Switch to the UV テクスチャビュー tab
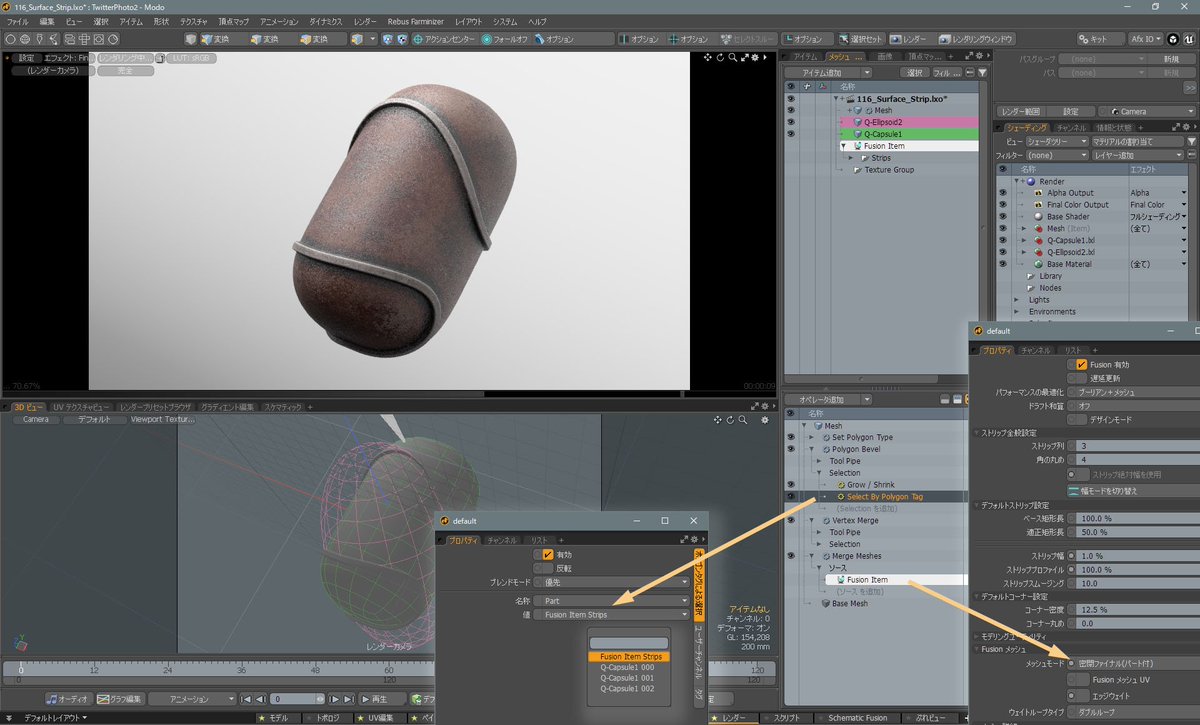The height and width of the screenshot is (725, 1200). [x=82, y=407]
